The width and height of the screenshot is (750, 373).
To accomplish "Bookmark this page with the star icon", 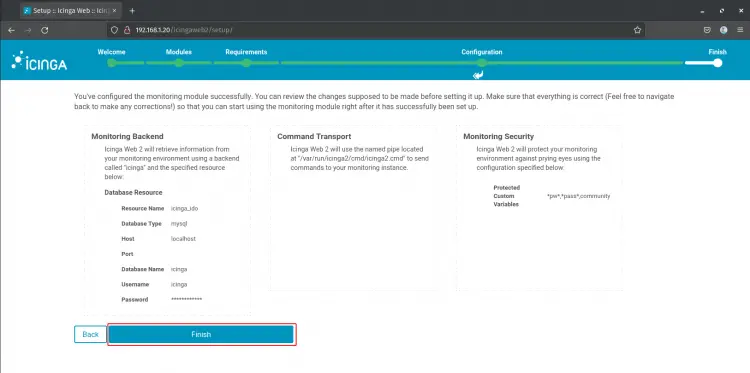I will click(x=637, y=30).
